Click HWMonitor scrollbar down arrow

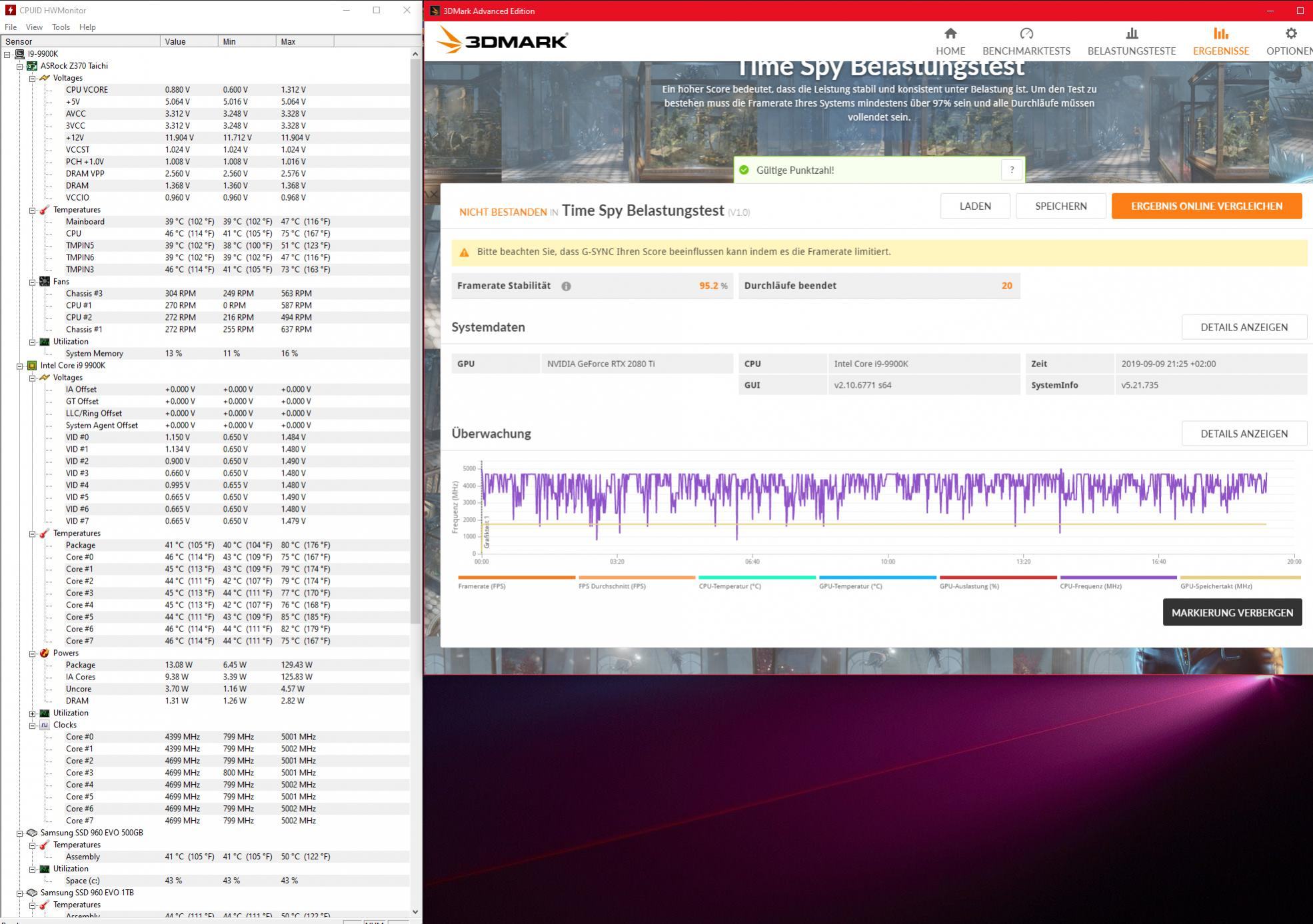pos(415,912)
